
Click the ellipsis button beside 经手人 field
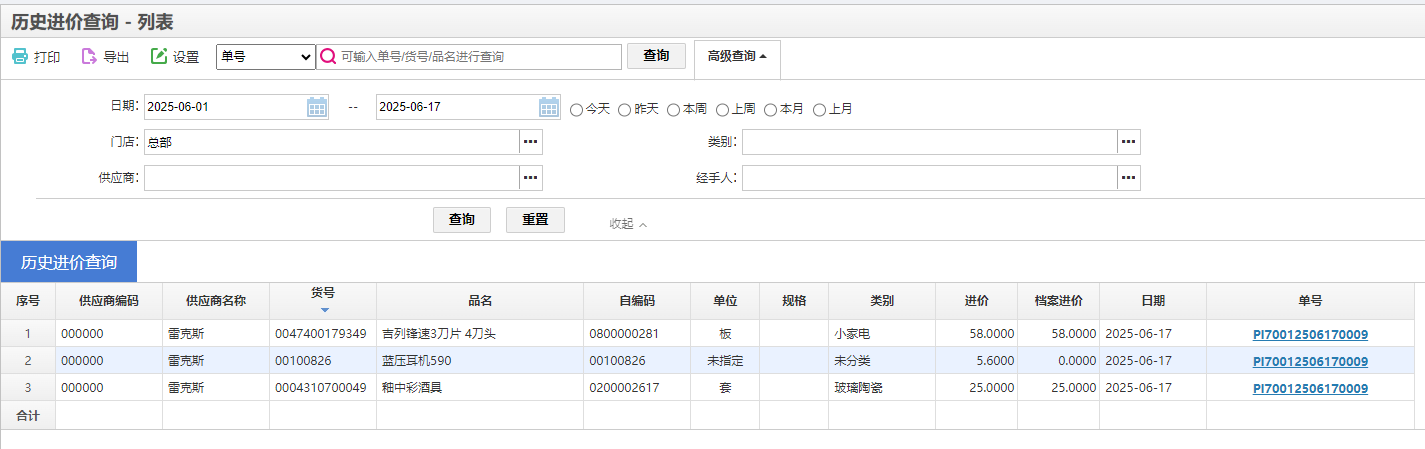[x=1129, y=177]
